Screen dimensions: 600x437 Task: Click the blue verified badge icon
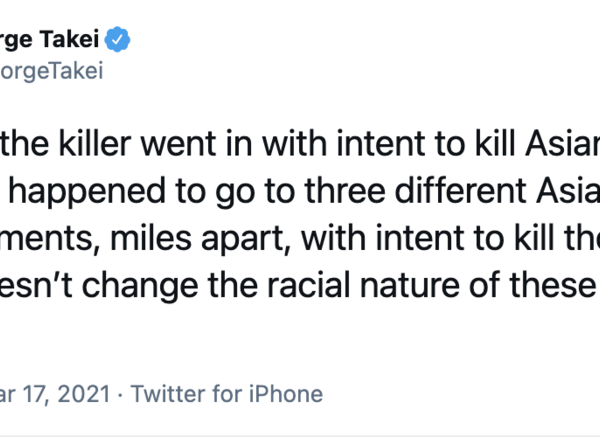(x=120, y=42)
